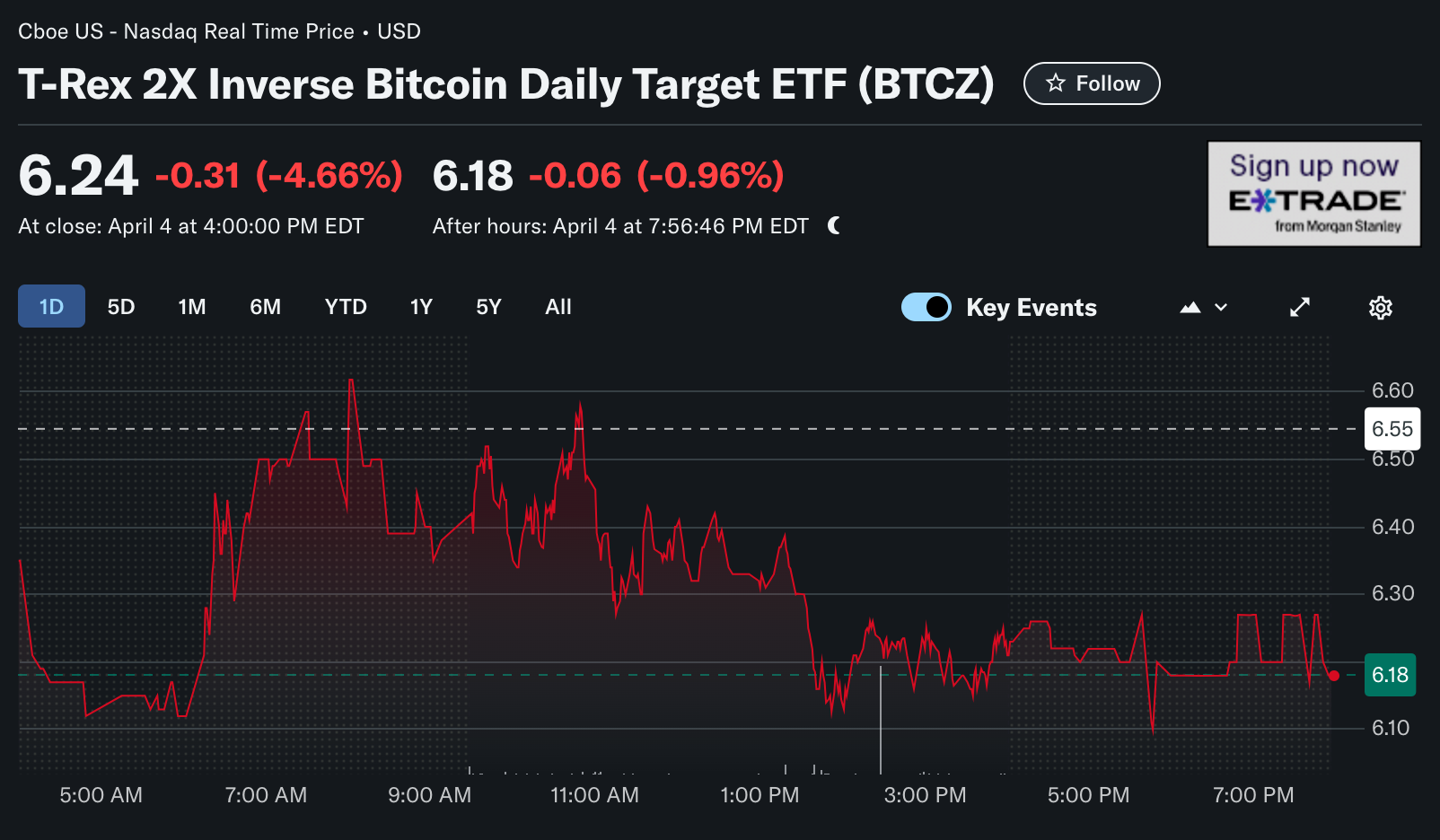Screen dimensions: 1440x840
Task: Toggle off Key Events
Action: pyautogui.click(x=926, y=306)
